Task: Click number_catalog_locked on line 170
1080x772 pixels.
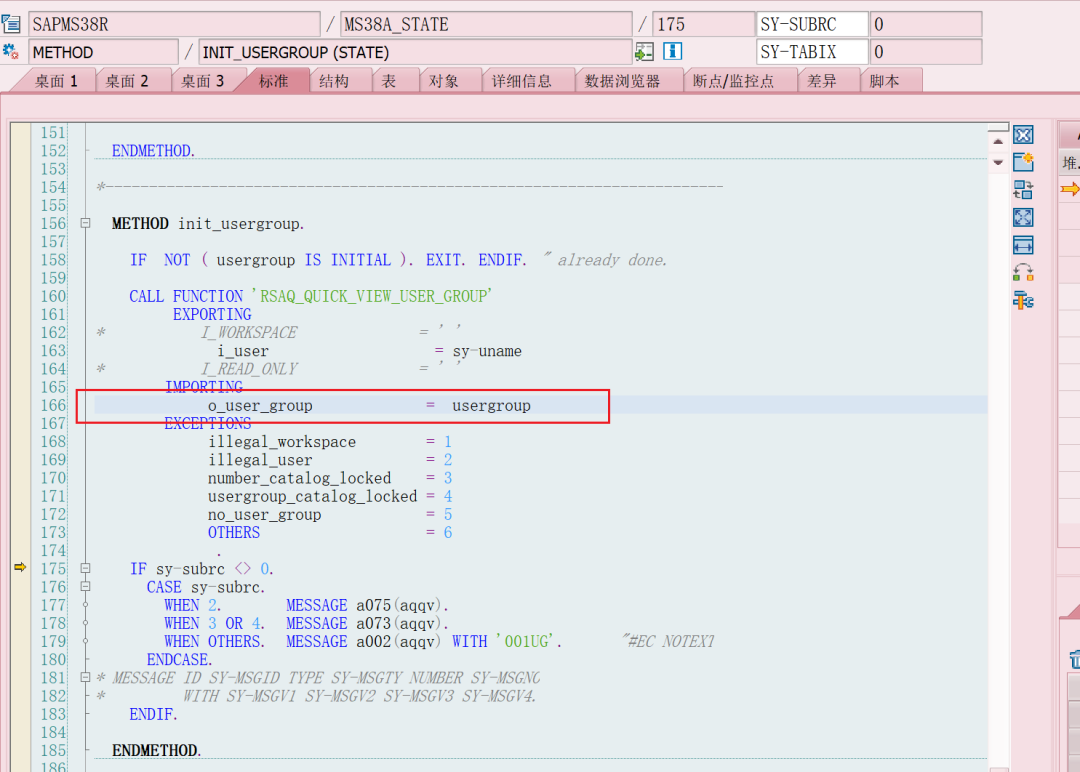Action: tap(300, 478)
